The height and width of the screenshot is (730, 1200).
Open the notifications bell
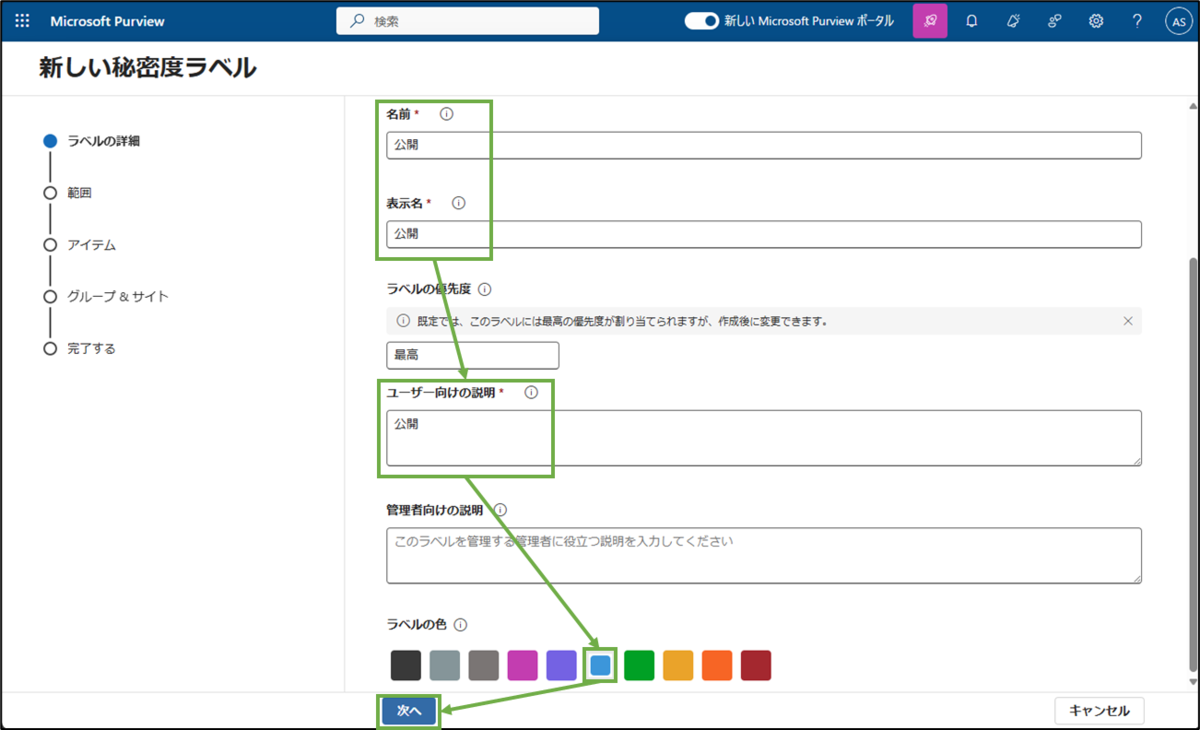pyautogui.click(x=972, y=21)
